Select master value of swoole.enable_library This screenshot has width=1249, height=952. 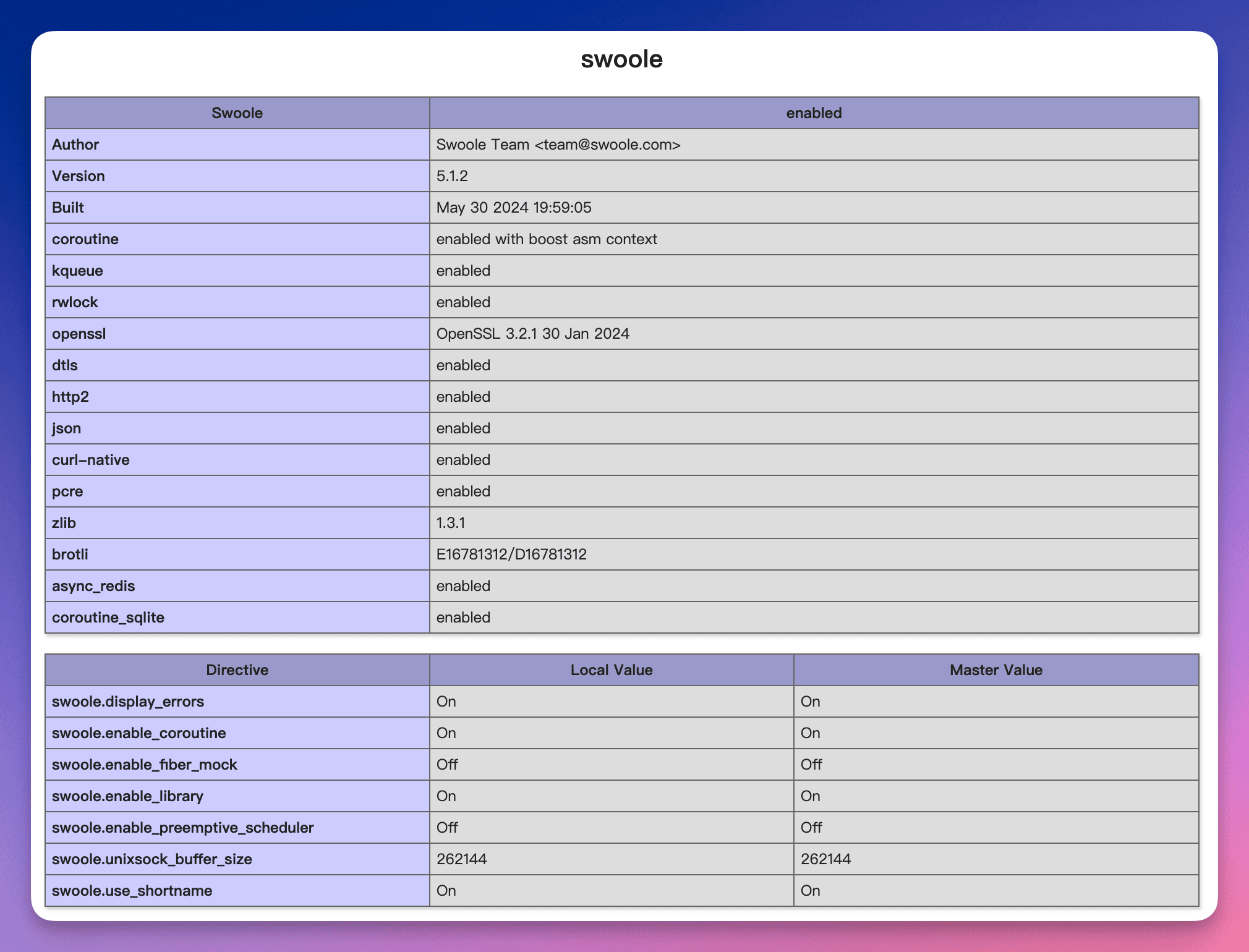(811, 796)
